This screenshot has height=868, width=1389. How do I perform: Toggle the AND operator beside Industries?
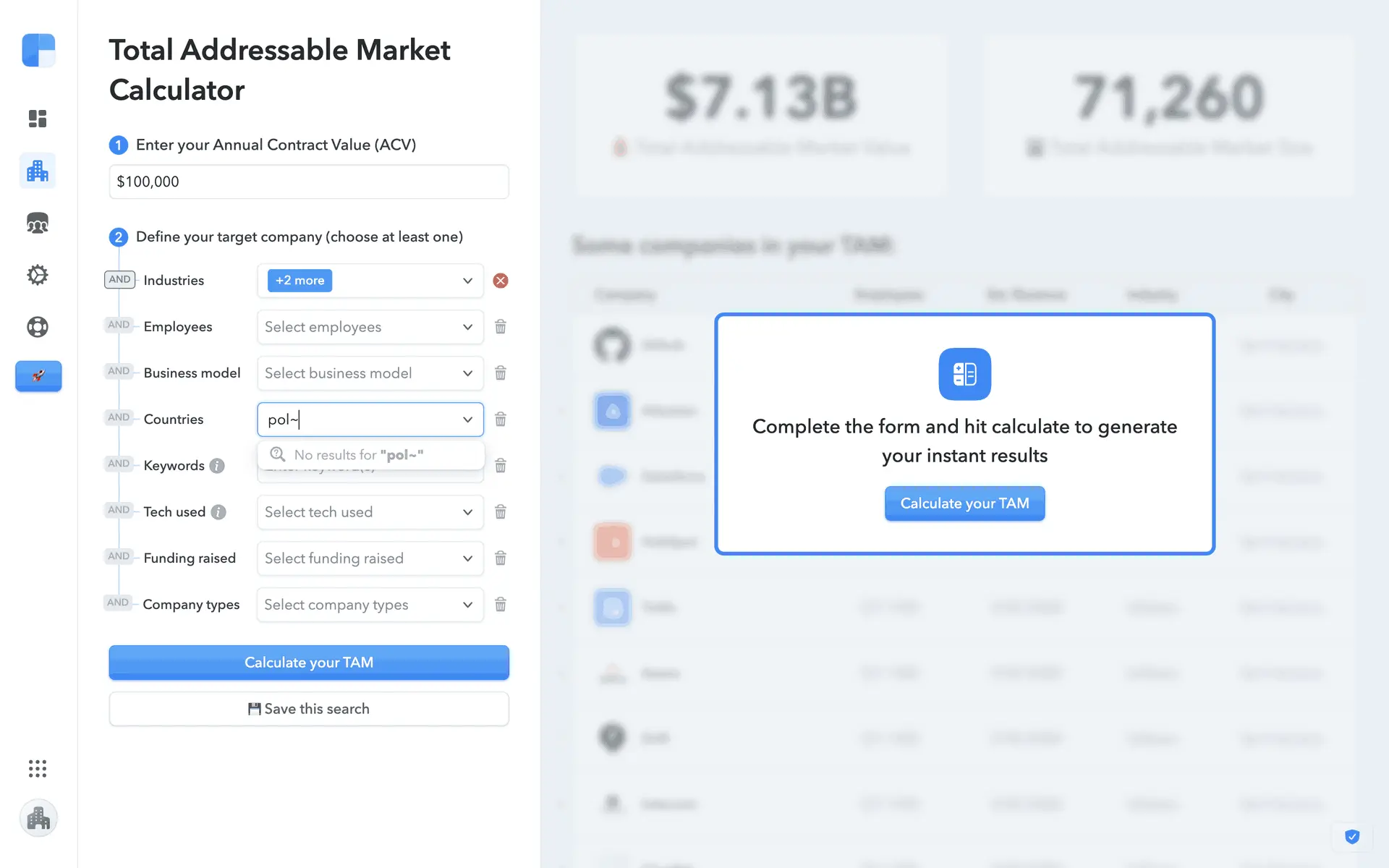pyautogui.click(x=119, y=280)
